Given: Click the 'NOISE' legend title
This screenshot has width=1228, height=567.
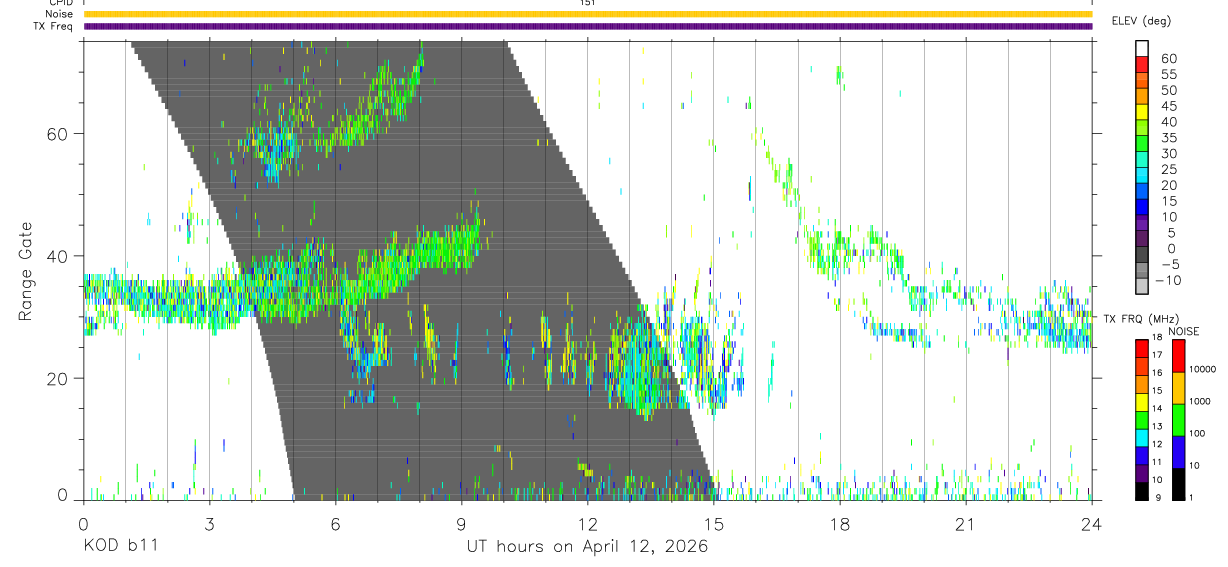Looking at the screenshot, I should point(1185,331).
